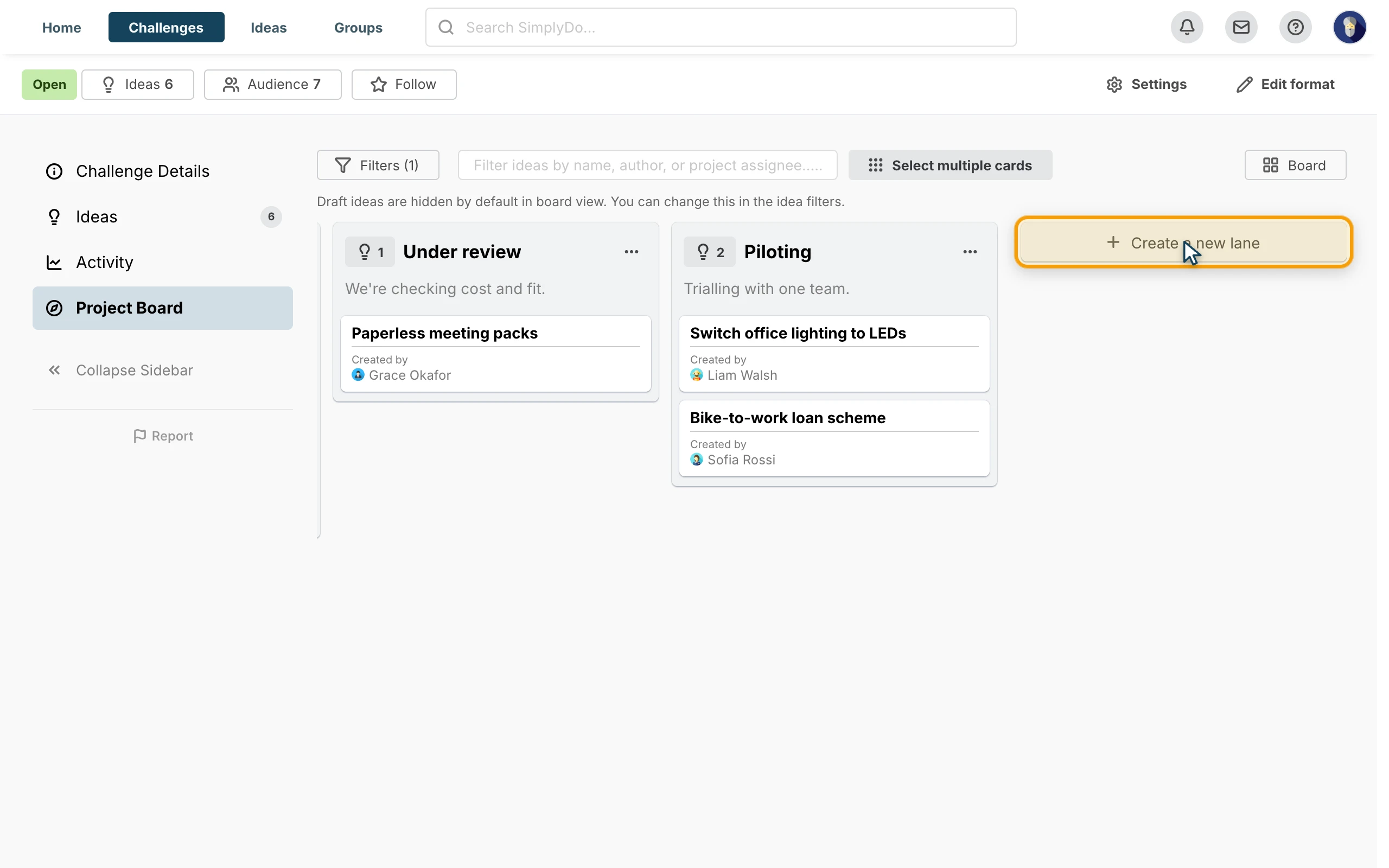
Task: Click the magnifier icon in the search bar
Action: point(446,27)
